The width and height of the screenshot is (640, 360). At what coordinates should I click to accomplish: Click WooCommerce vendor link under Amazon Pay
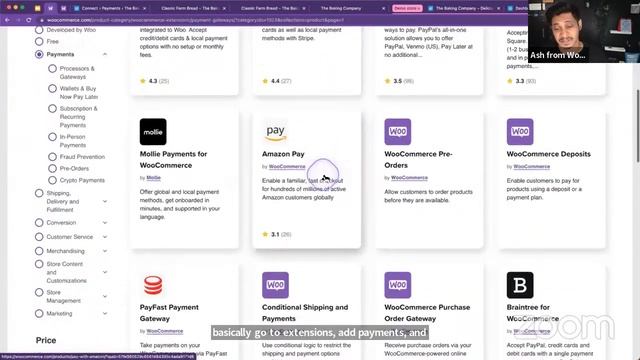click(287, 167)
